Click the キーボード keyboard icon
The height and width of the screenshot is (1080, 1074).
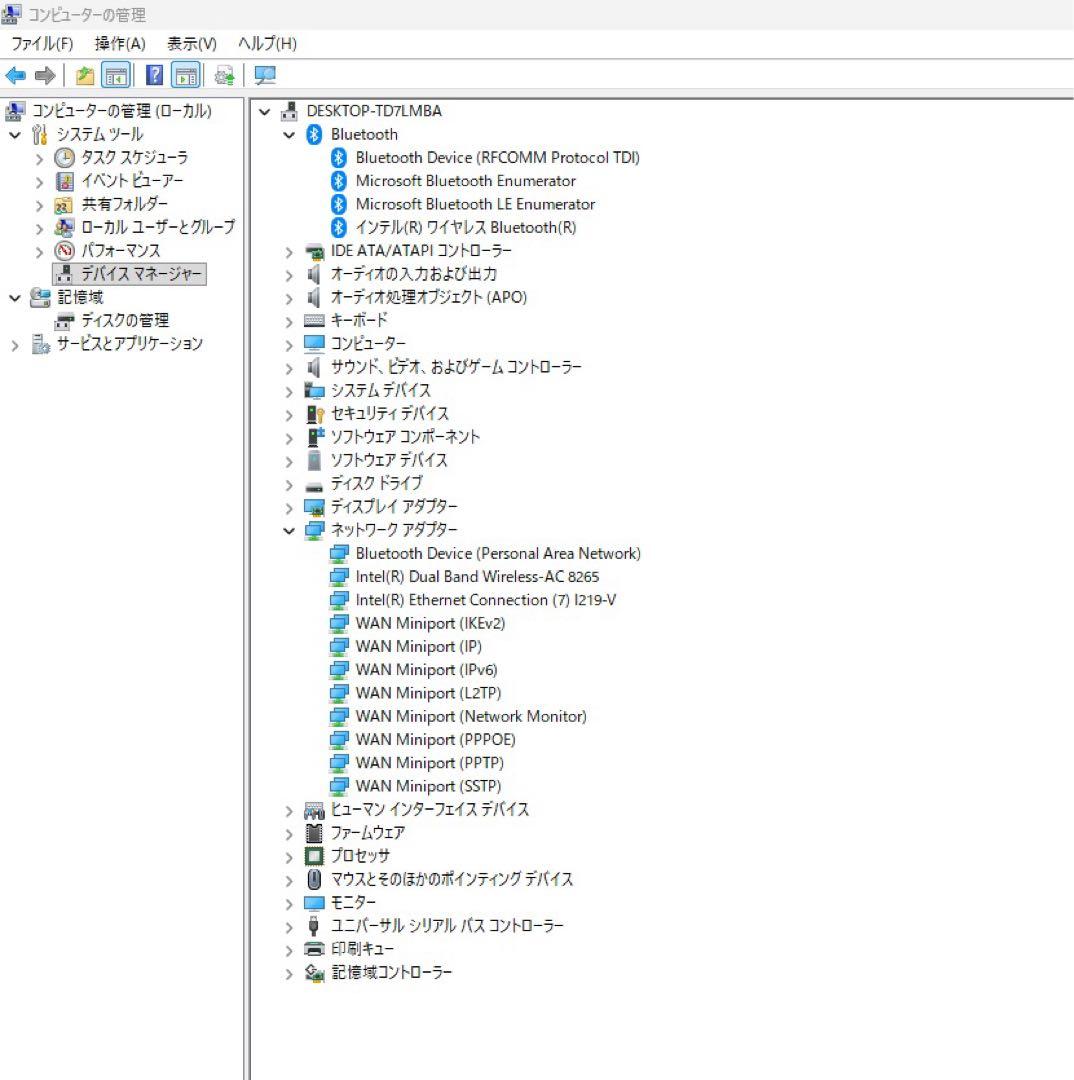pos(314,320)
